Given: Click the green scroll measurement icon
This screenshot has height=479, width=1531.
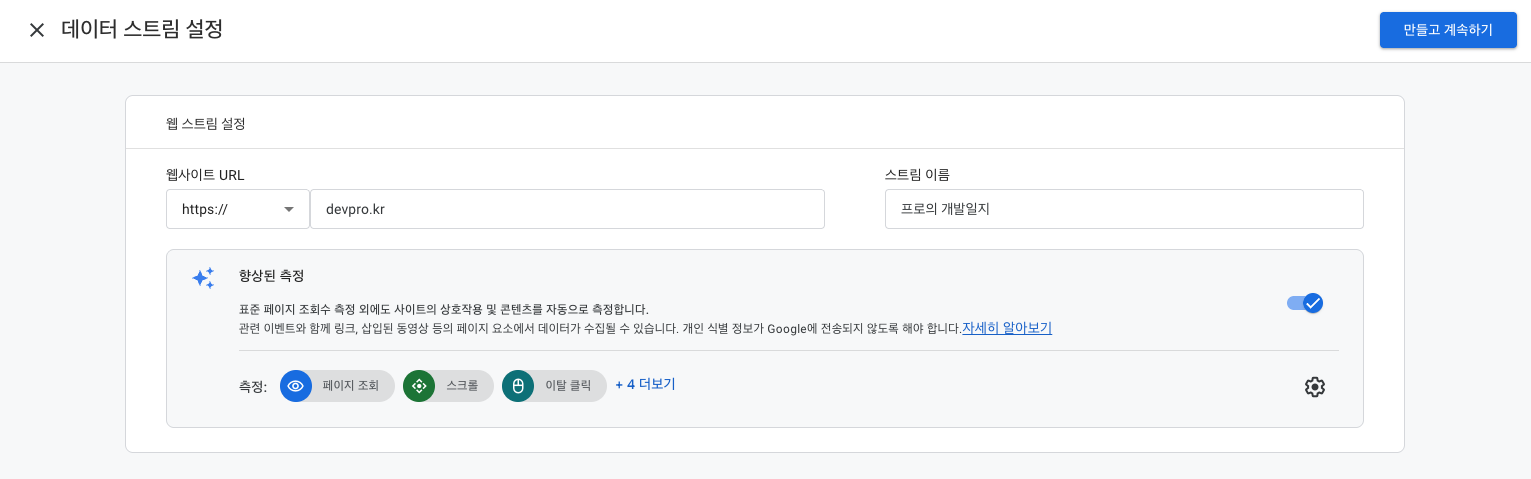Looking at the screenshot, I should (419, 386).
